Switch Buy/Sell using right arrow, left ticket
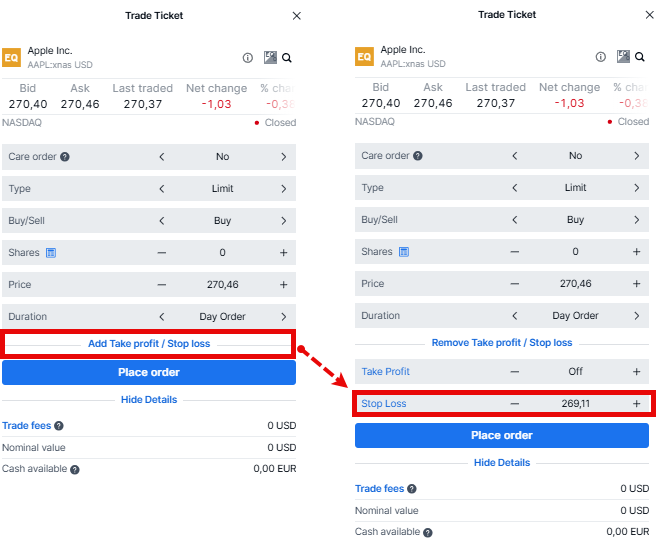 pos(283,221)
